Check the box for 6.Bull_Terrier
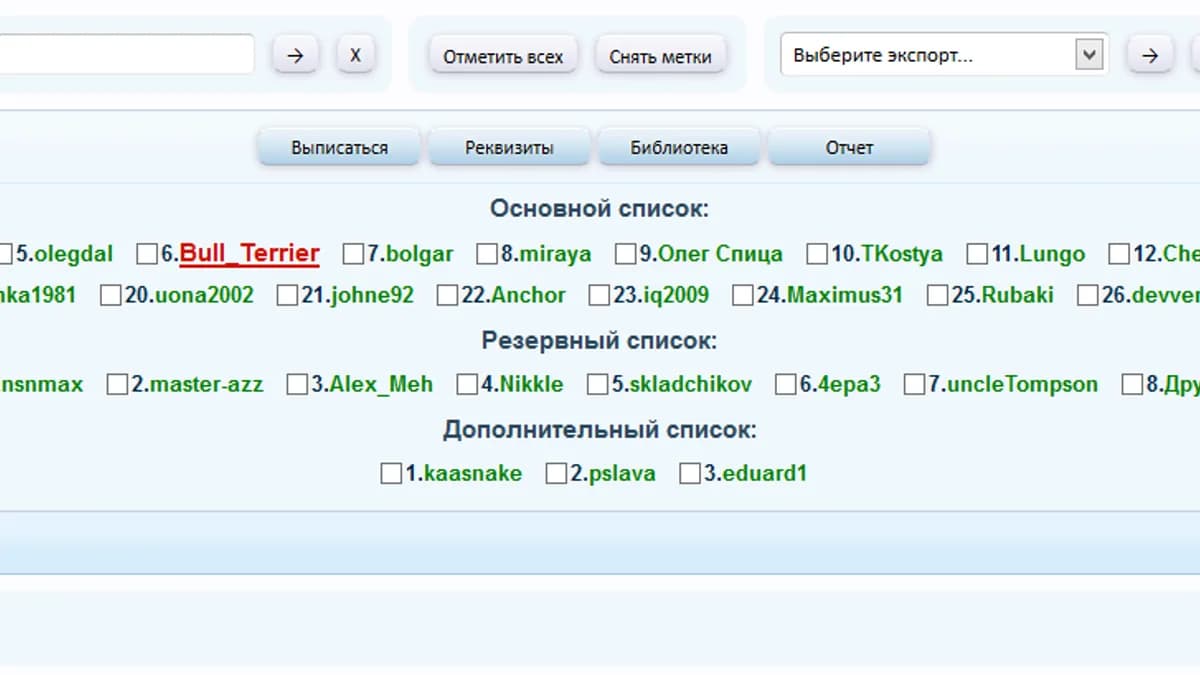Image resolution: width=1200 pixels, height=675 pixels. [x=147, y=254]
